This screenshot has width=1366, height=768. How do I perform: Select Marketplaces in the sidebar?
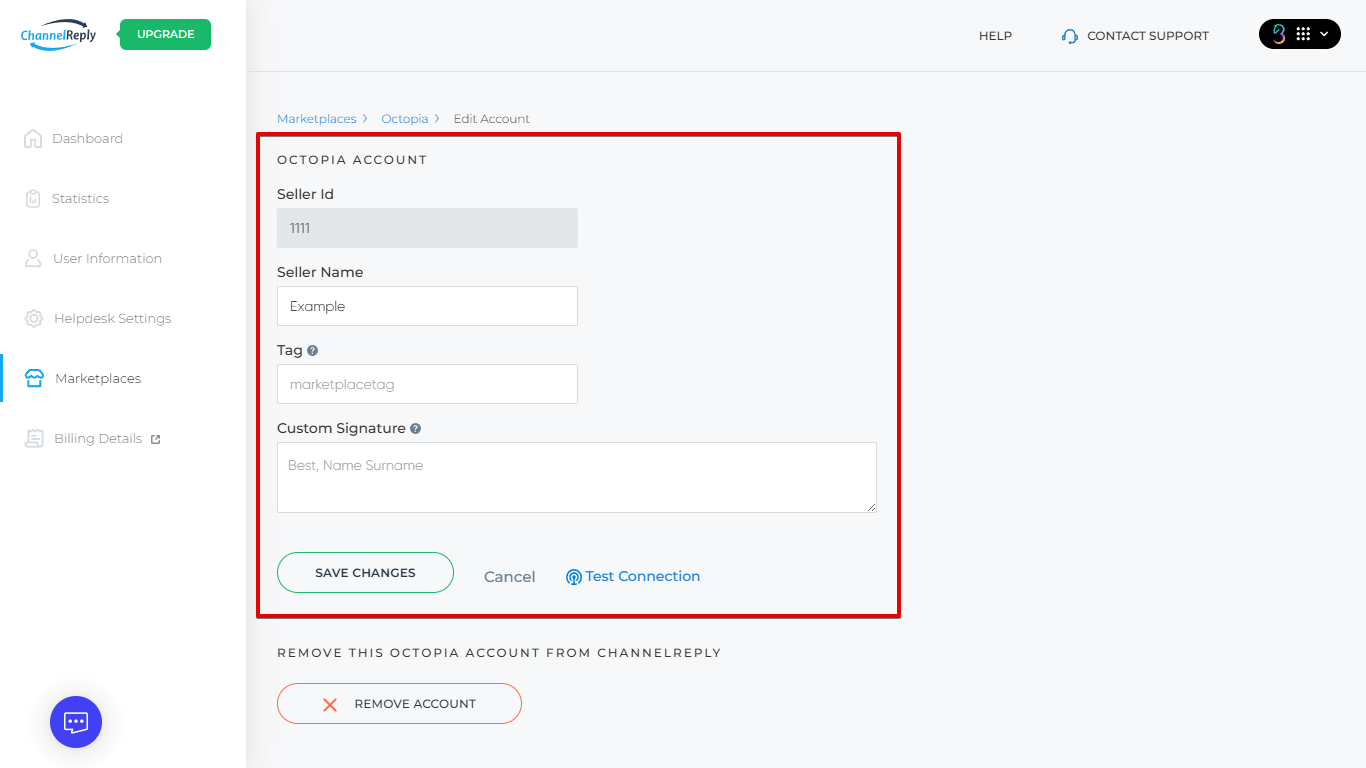click(98, 378)
